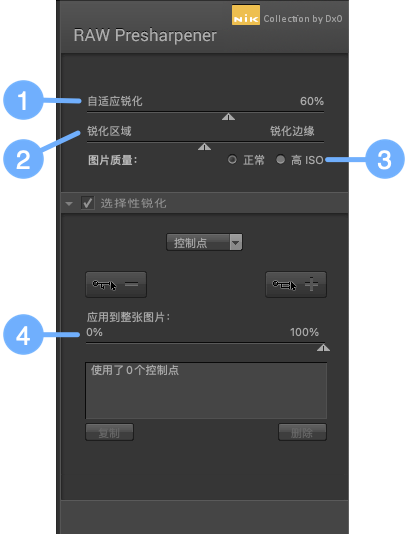410x534 pixels.
Task: Open the 控制点 dropdown menu
Action: (204, 242)
